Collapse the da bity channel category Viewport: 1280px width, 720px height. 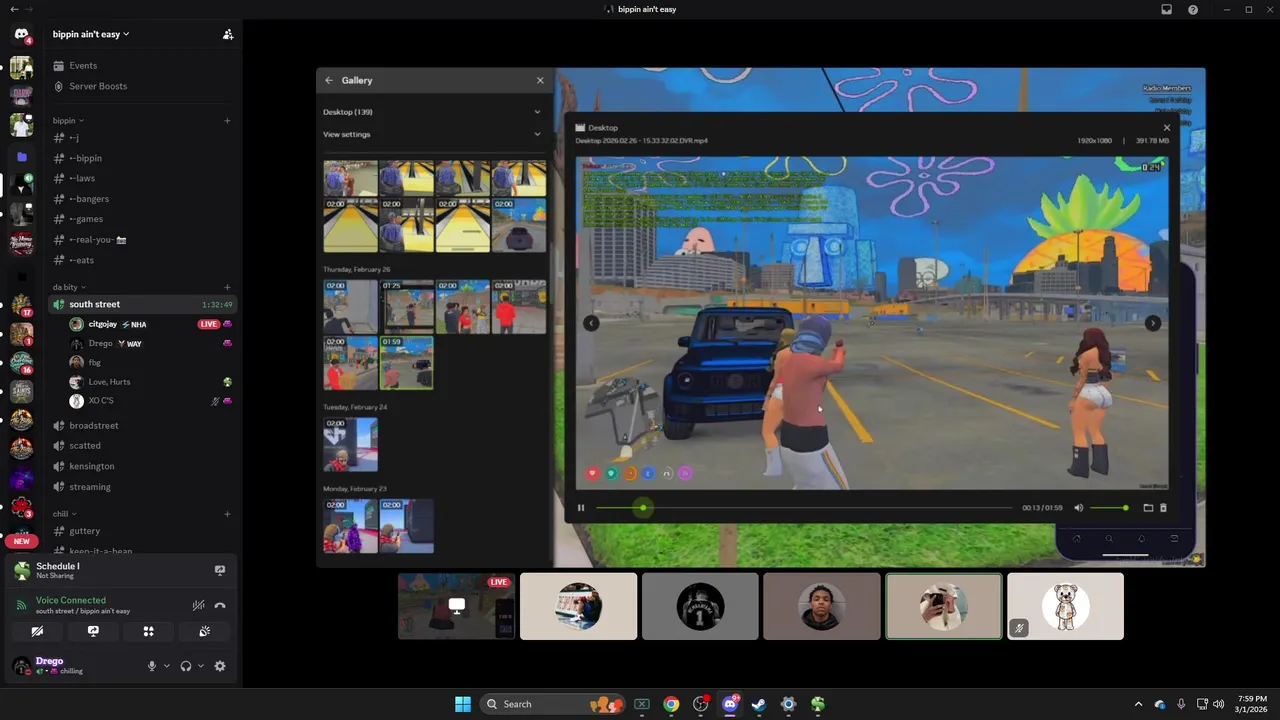coord(69,287)
